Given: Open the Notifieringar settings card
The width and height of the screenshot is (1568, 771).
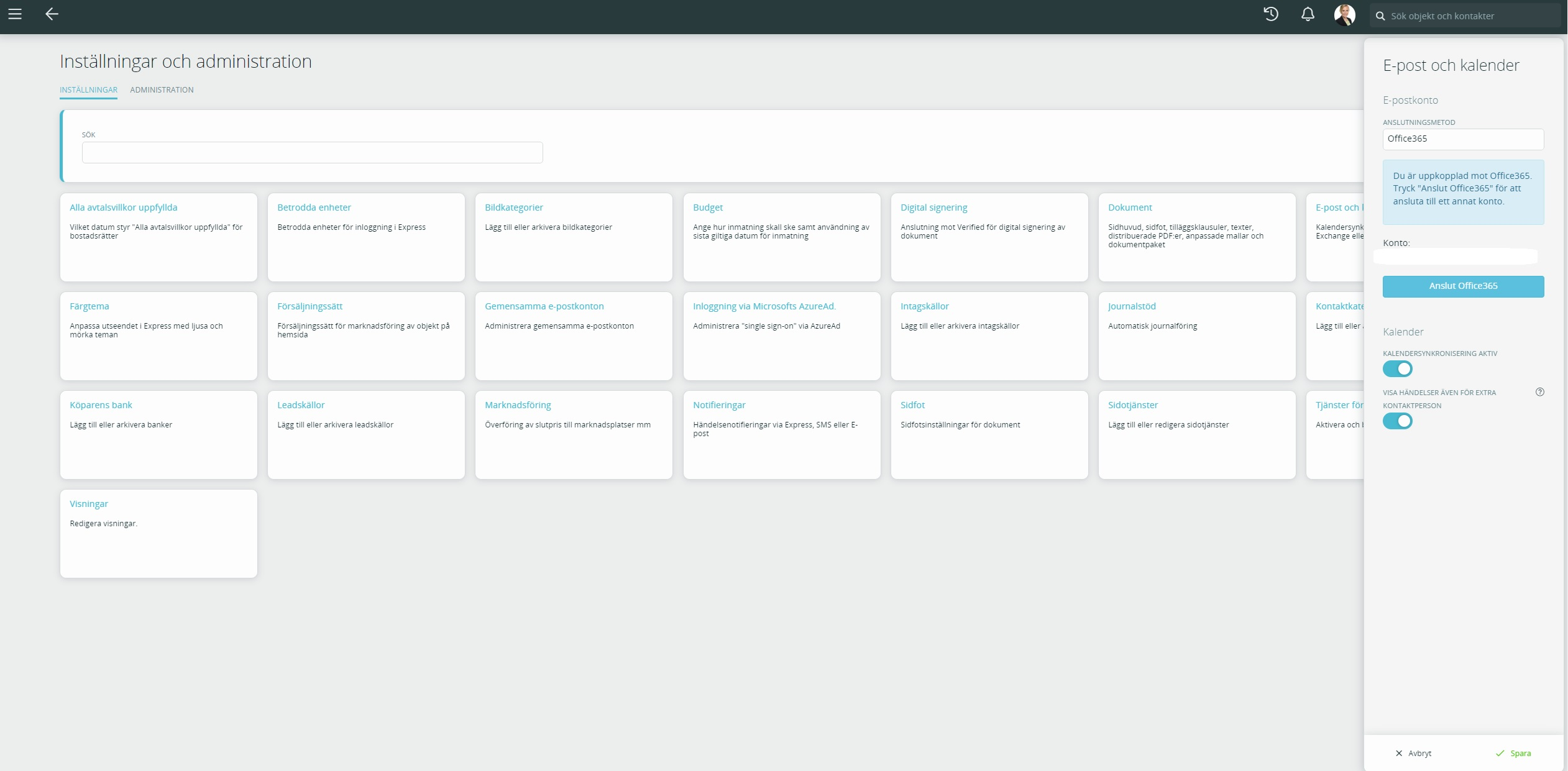Looking at the screenshot, I should [781, 434].
